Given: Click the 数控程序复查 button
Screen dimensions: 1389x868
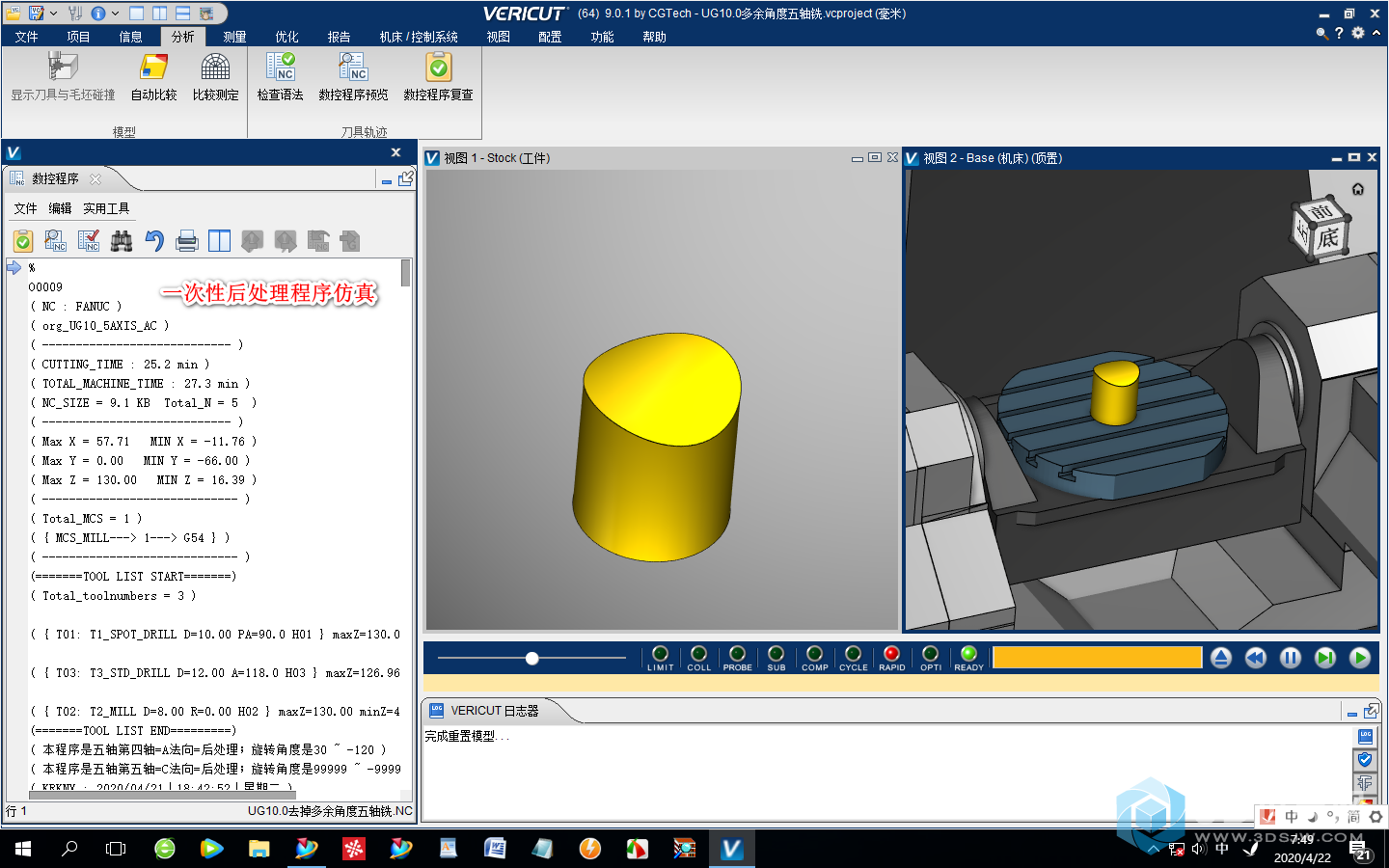Looking at the screenshot, I should point(438,76).
